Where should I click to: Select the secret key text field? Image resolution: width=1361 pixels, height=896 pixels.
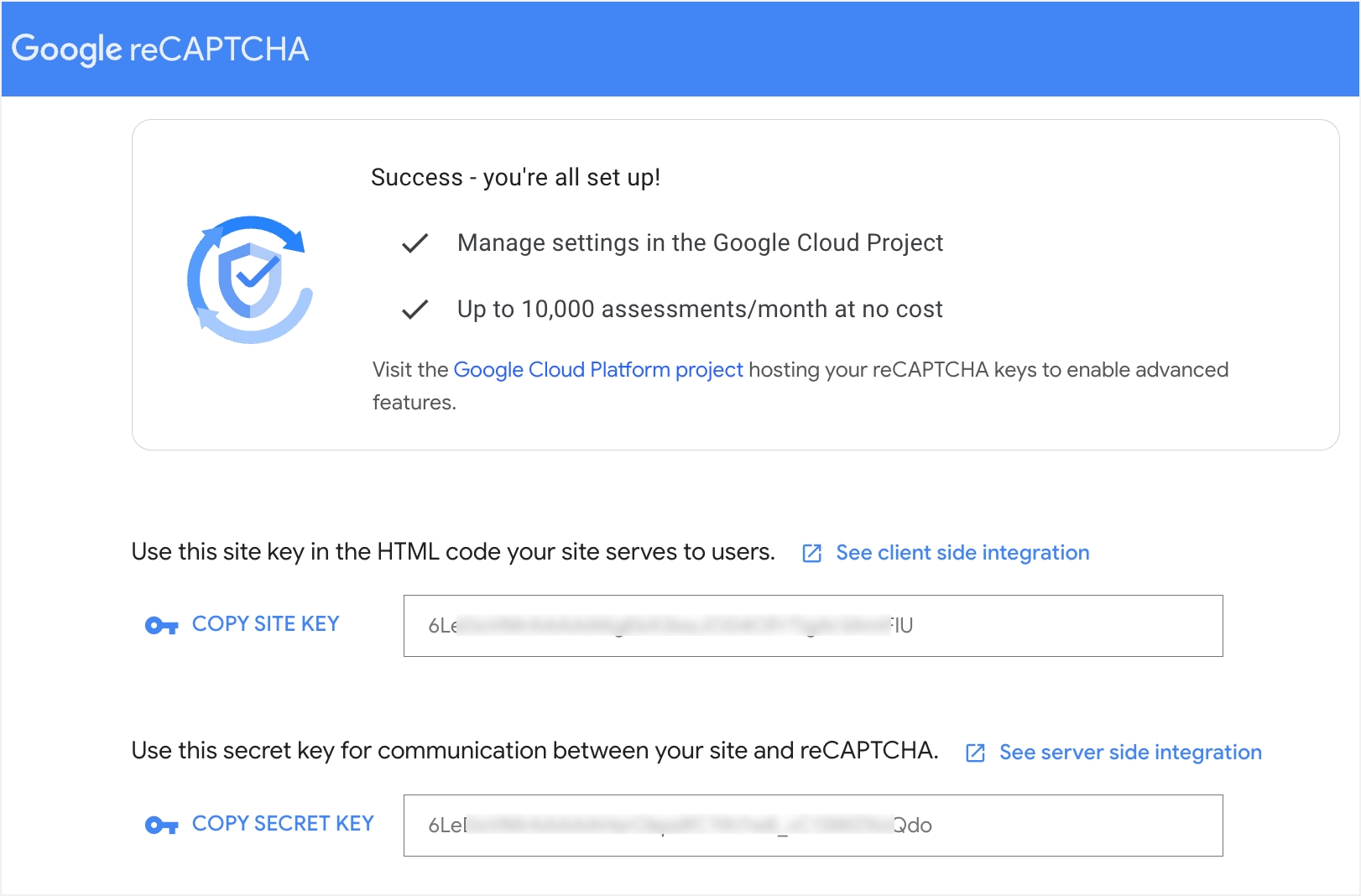click(x=813, y=826)
